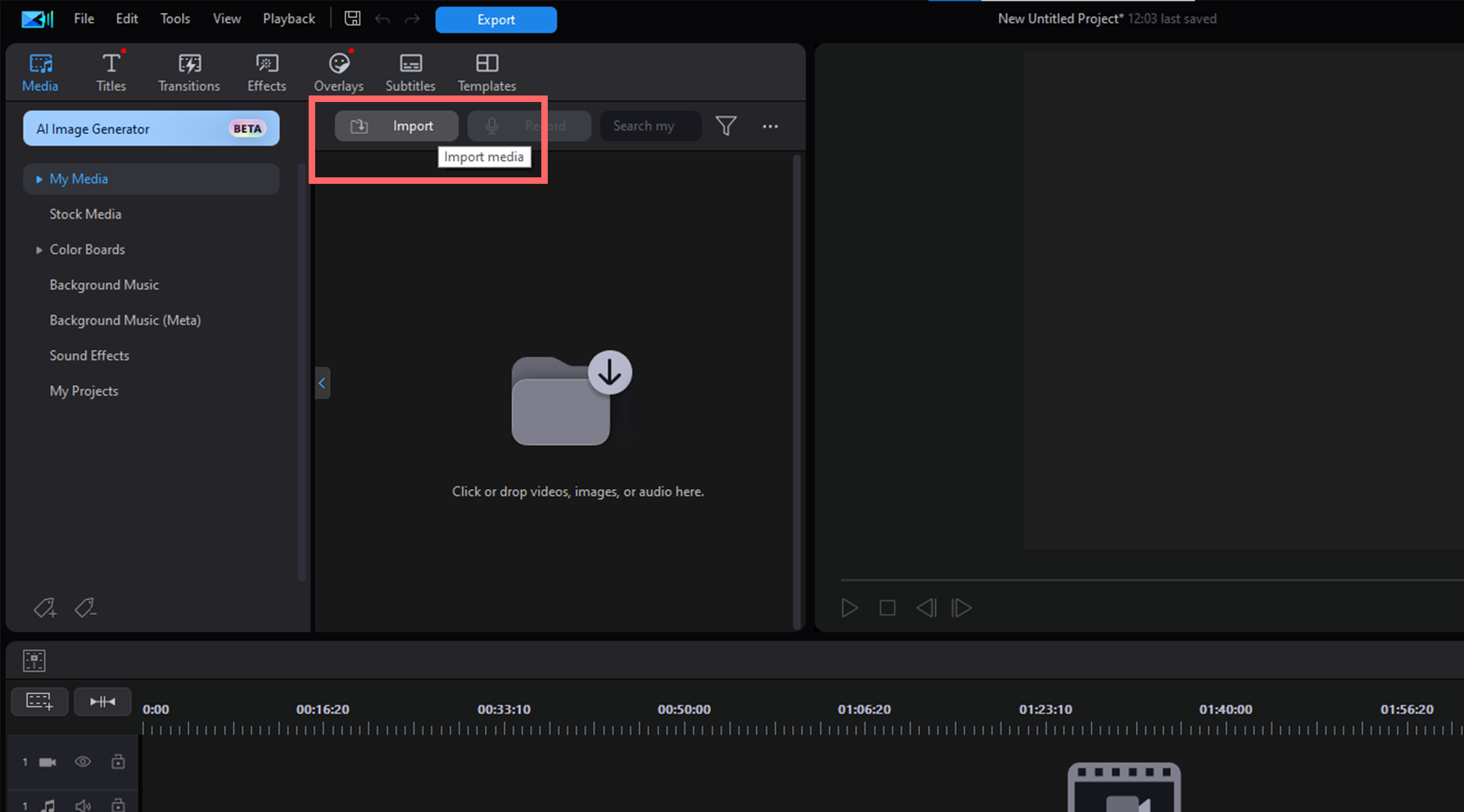Expand the Color Boards tree arrow

pyautogui.click(x=39, y=250)
